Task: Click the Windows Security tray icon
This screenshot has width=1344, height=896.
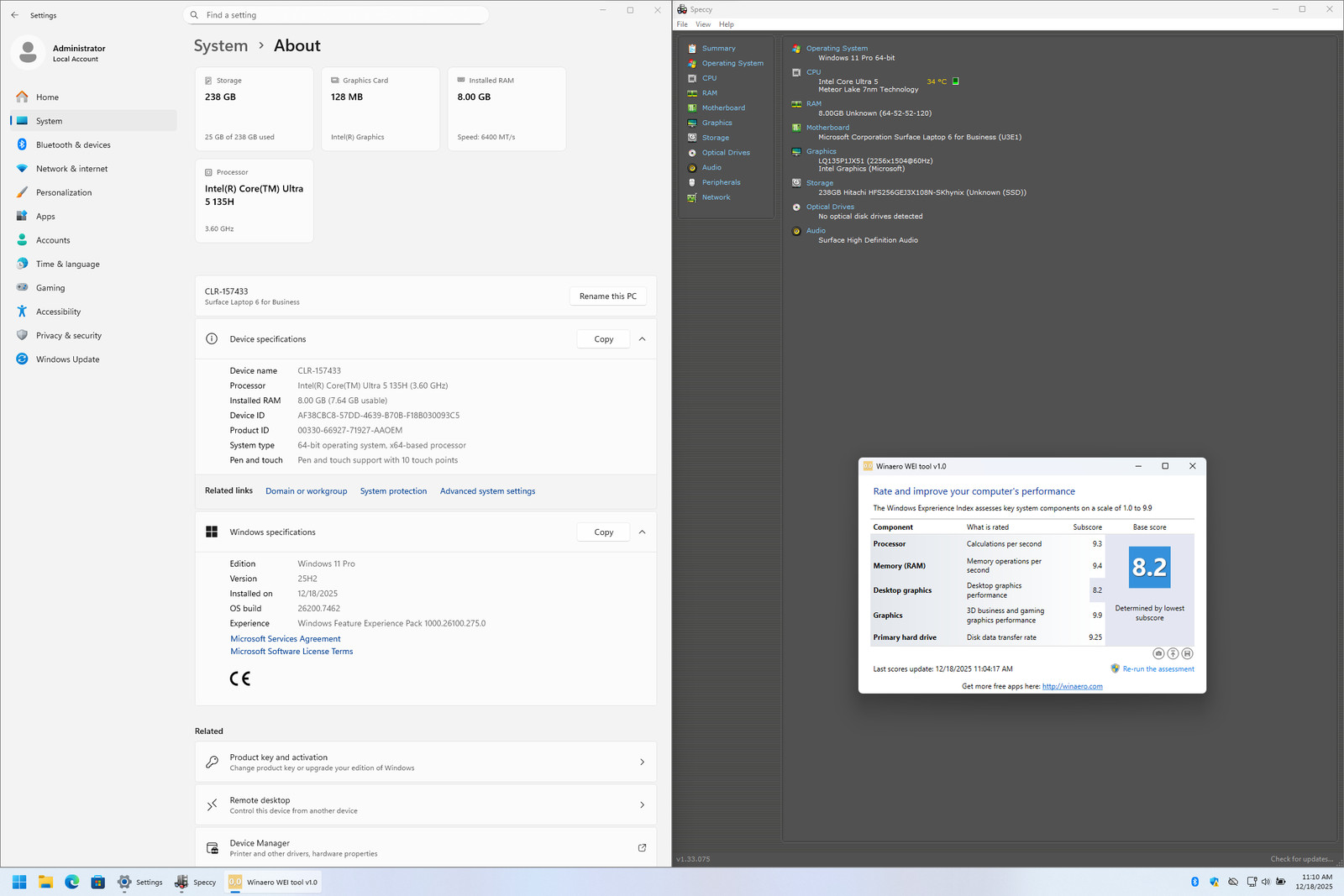Action: pos(1214,882)
